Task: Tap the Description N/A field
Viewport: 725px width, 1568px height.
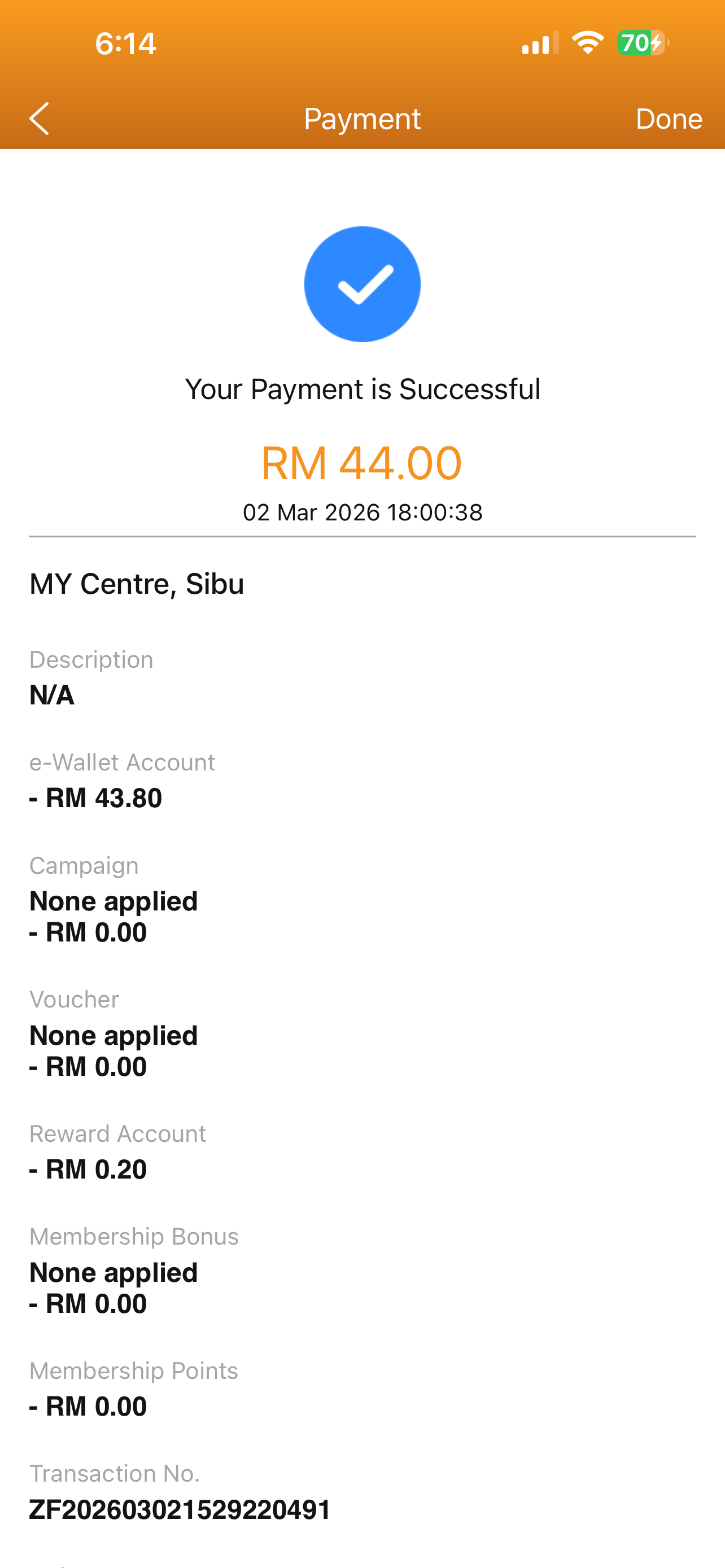Action: pyautogui.click(x=53, y=695)
